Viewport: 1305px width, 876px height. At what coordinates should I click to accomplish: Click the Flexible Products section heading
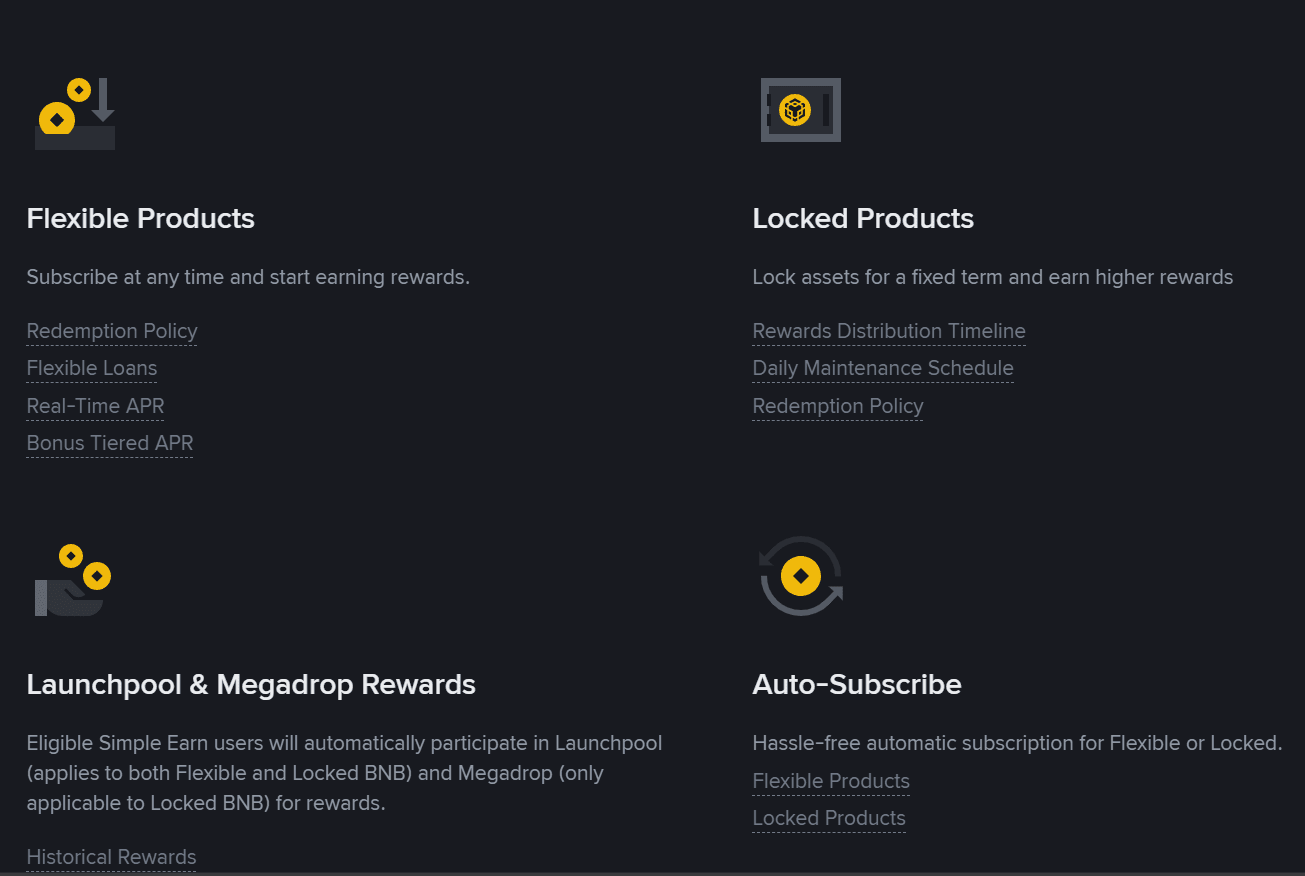point(141,219)
